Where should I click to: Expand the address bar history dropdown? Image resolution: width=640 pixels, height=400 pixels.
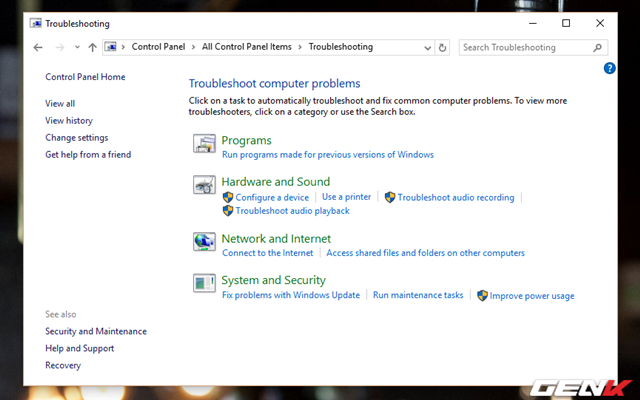click(427, 48)
